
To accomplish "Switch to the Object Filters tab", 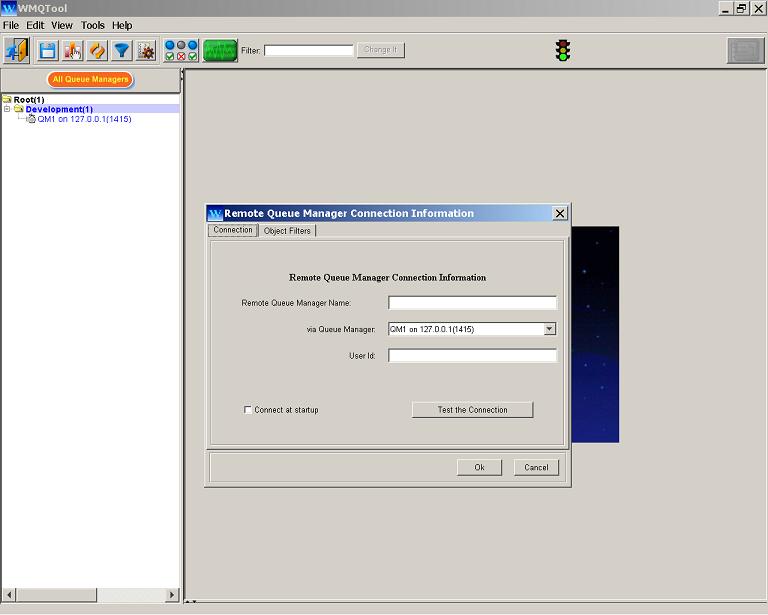I will [287, 231].
